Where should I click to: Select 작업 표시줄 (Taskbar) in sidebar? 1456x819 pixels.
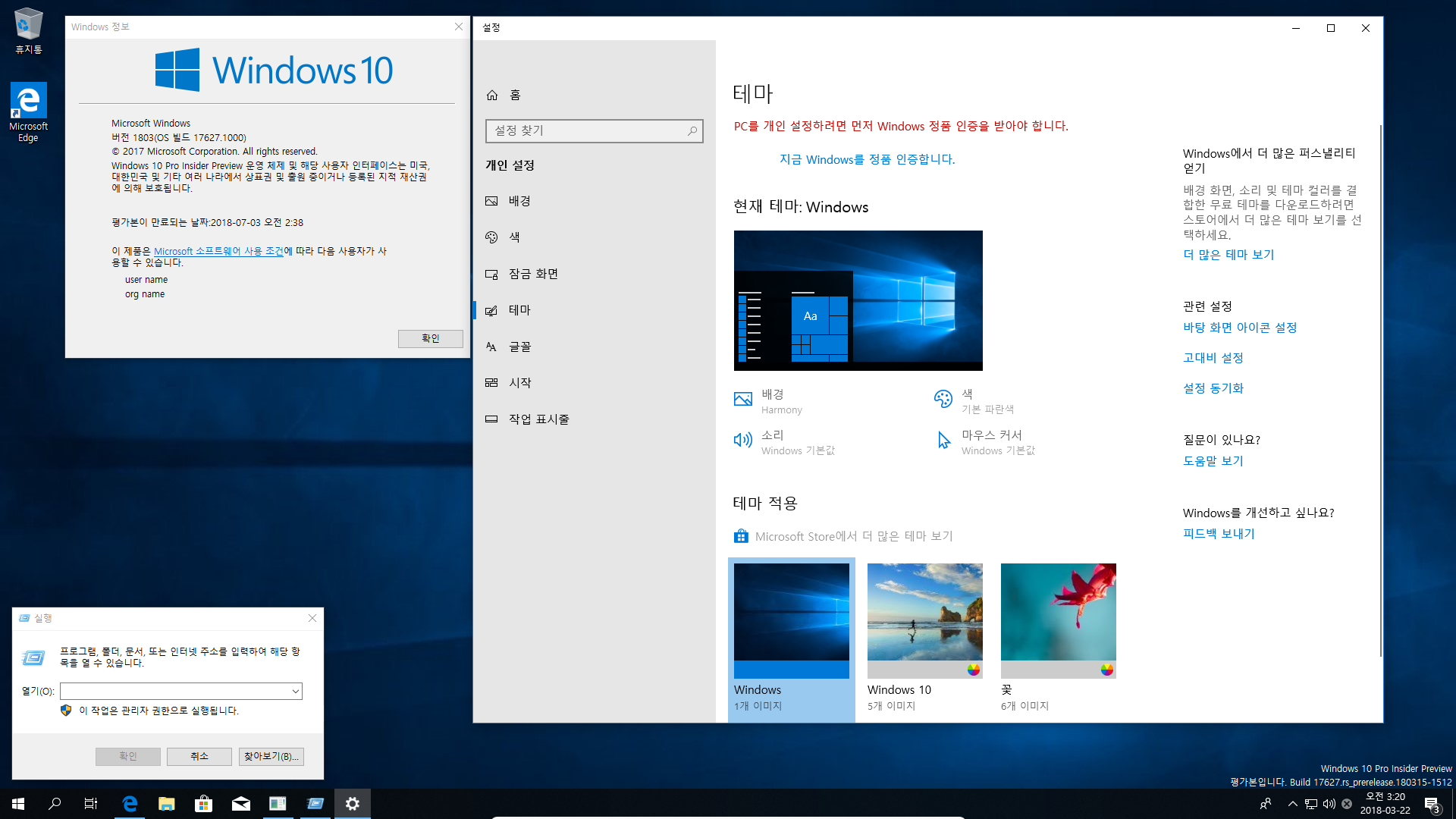click(x=595, y=419)
